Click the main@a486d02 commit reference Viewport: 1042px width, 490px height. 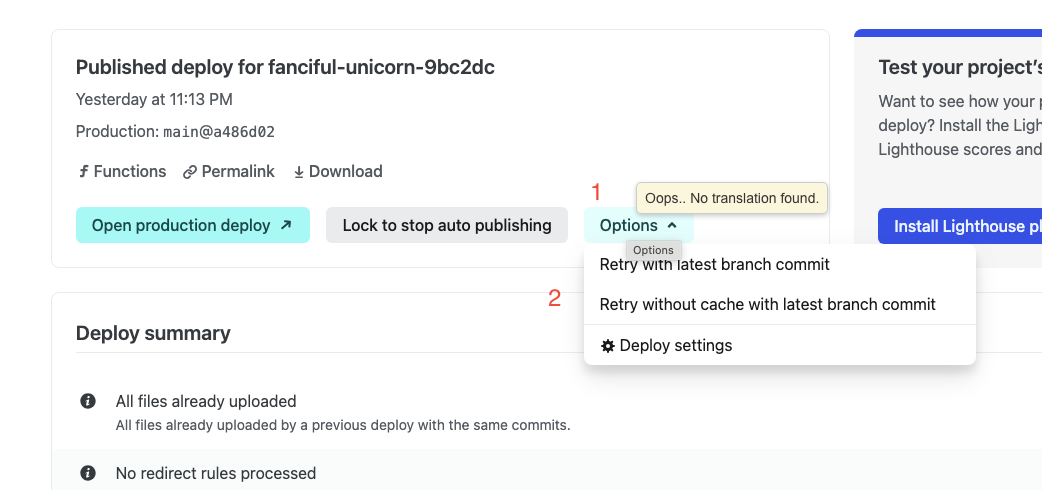[x=219, y=132]
